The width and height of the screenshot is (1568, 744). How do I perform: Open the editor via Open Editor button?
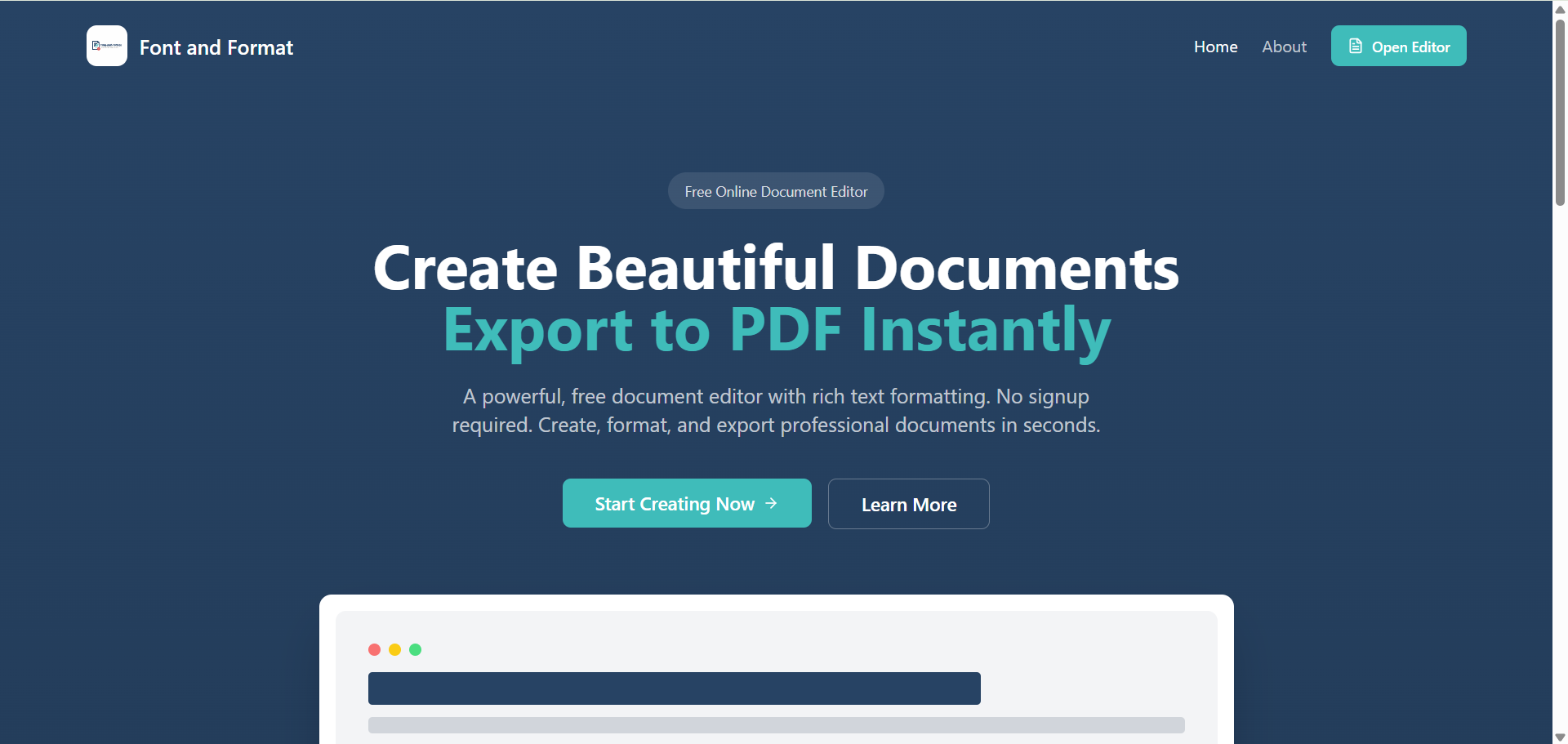click(1398, 46)
